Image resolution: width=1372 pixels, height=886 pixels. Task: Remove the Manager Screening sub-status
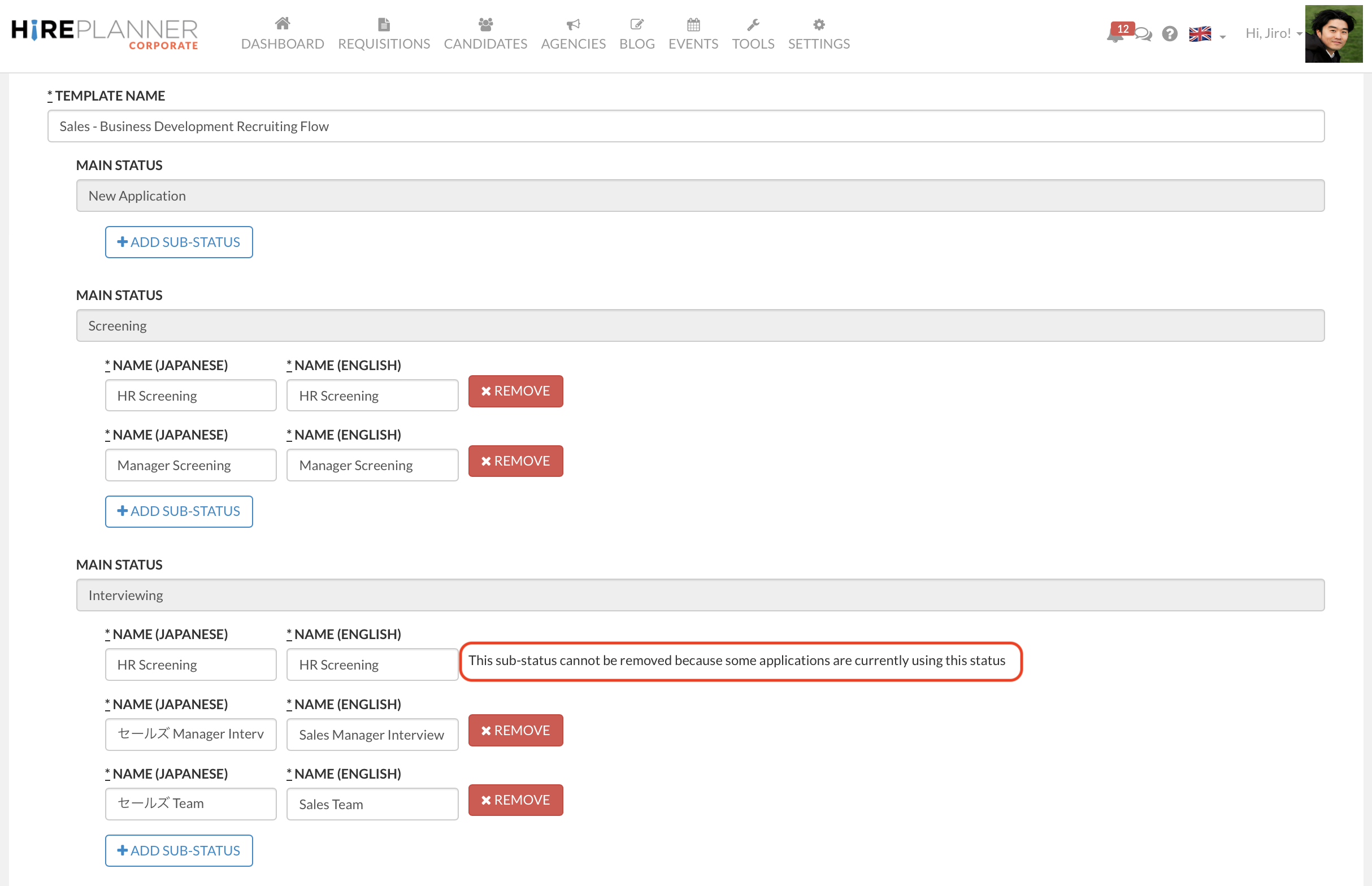(x=515, y=461)
